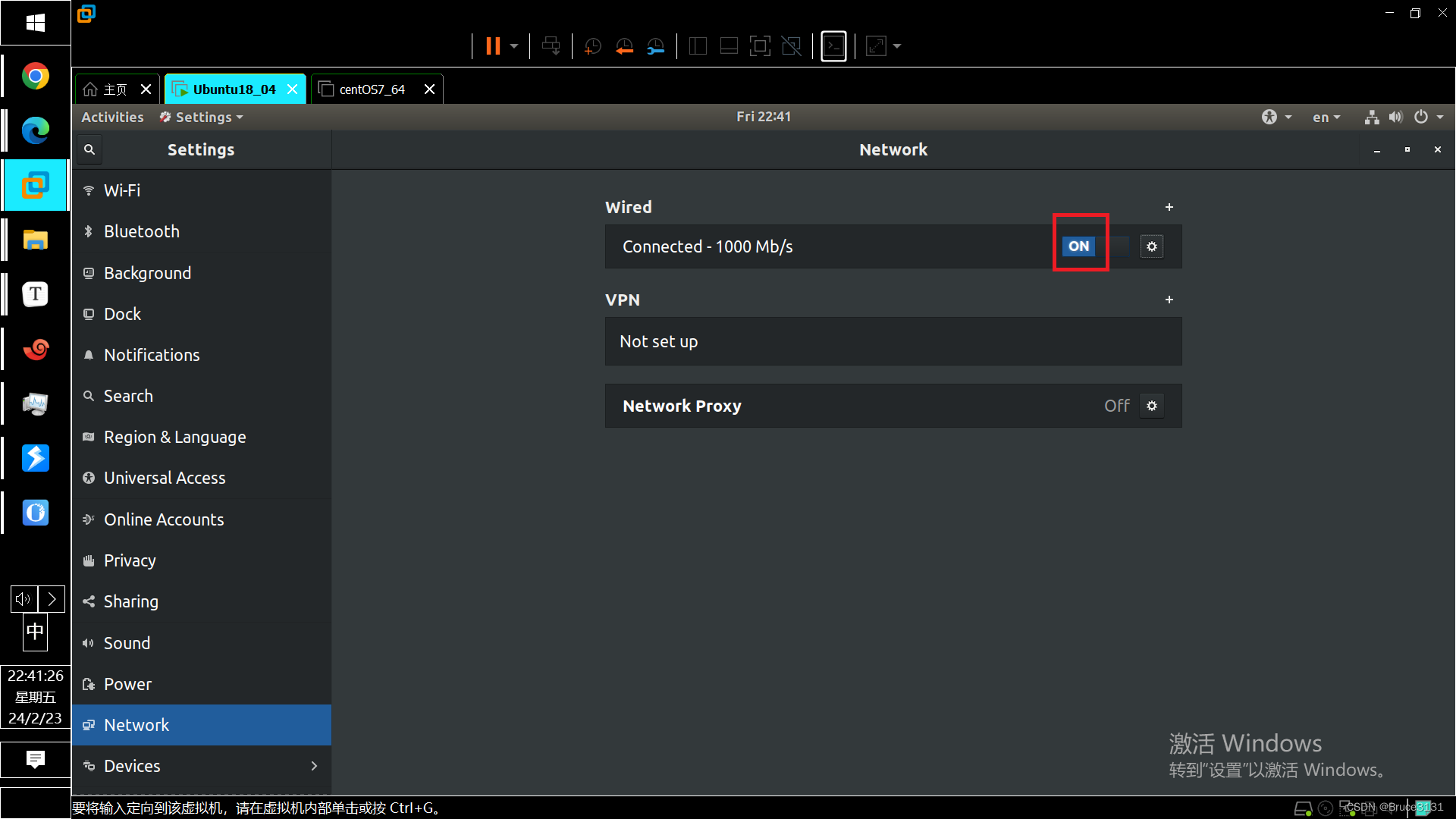Open wired connection gear settings

1151,246
